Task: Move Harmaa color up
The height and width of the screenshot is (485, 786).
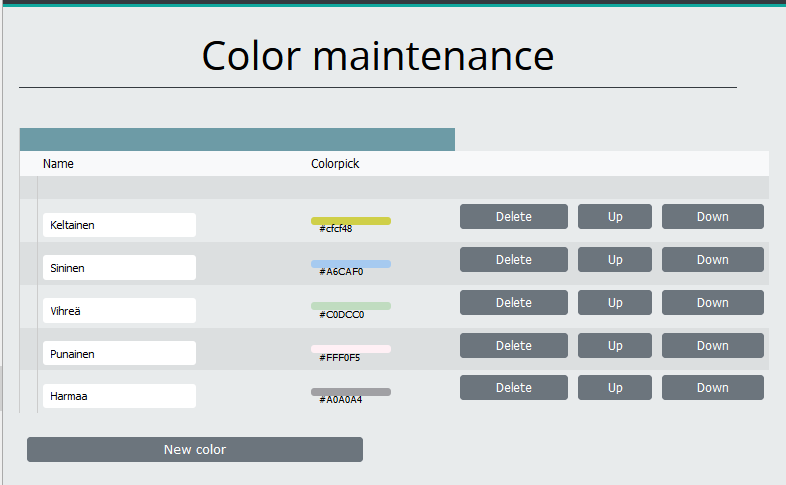Action: point(614,388)
